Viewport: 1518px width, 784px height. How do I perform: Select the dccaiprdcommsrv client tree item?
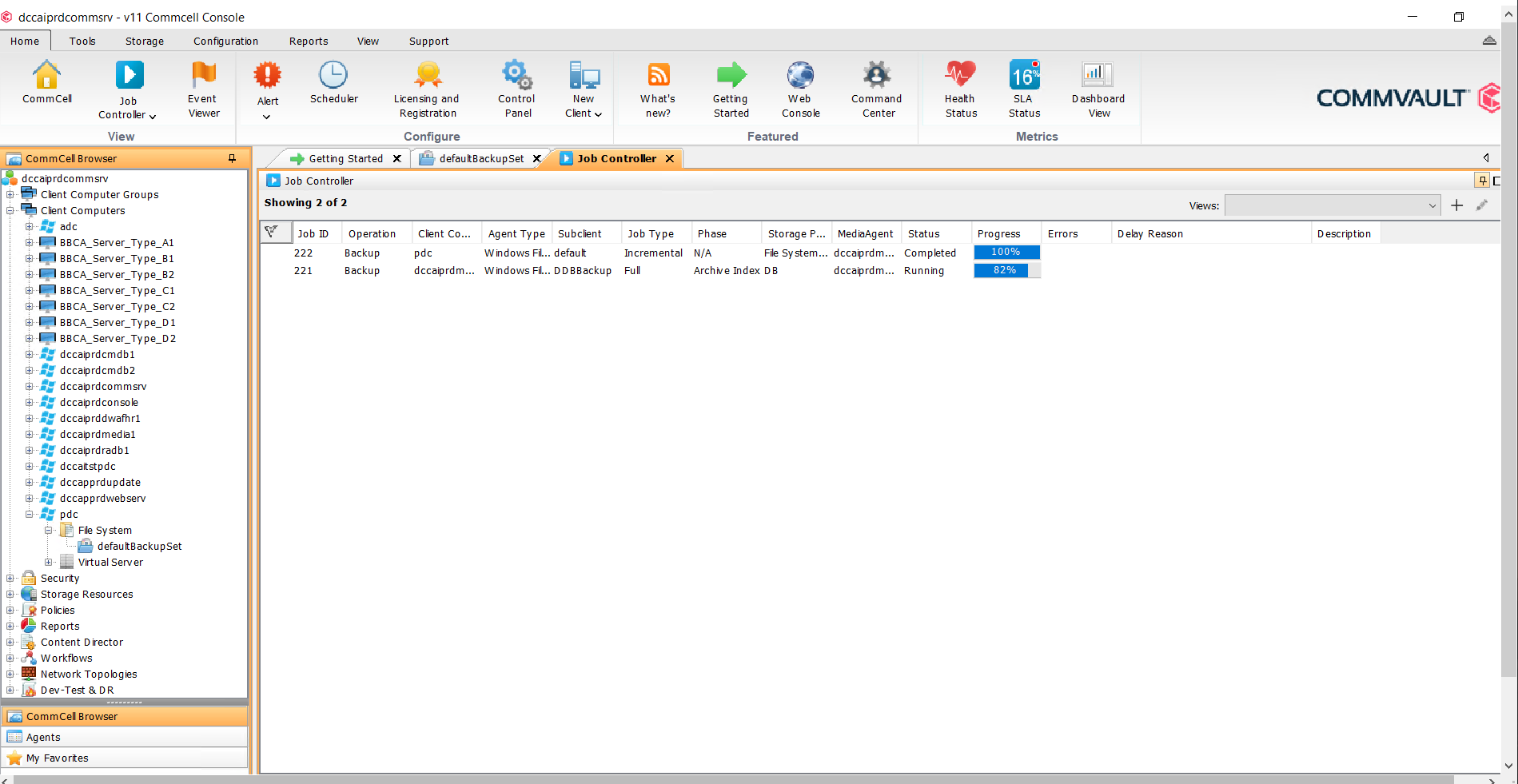coord(103,386)
